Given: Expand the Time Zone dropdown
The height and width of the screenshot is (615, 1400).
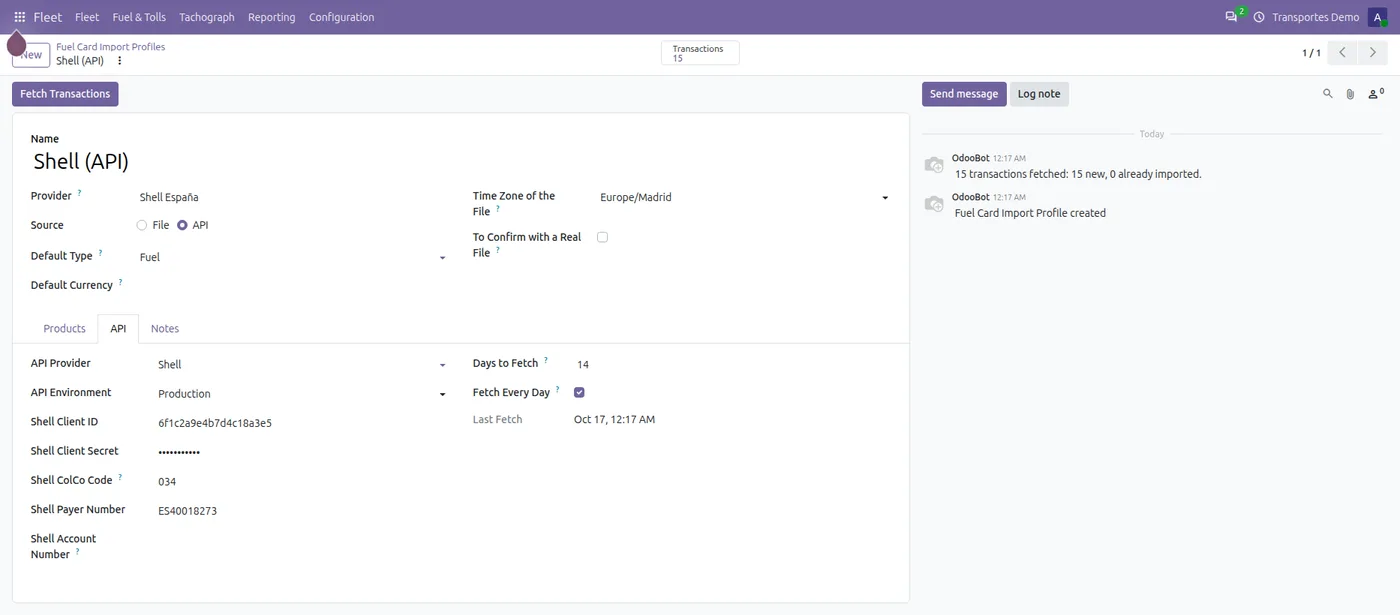Looking at the screenshot, I should click(885, 198).
